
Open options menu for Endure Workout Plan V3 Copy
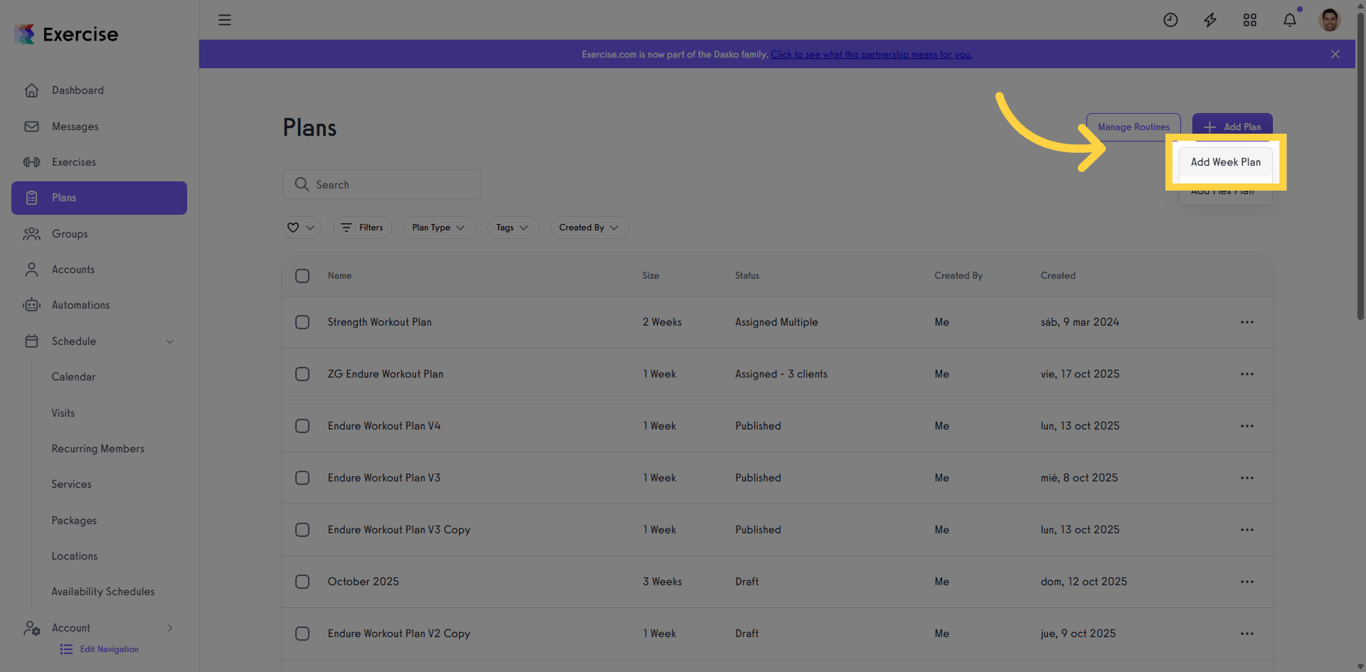(x=1247, y=530)
